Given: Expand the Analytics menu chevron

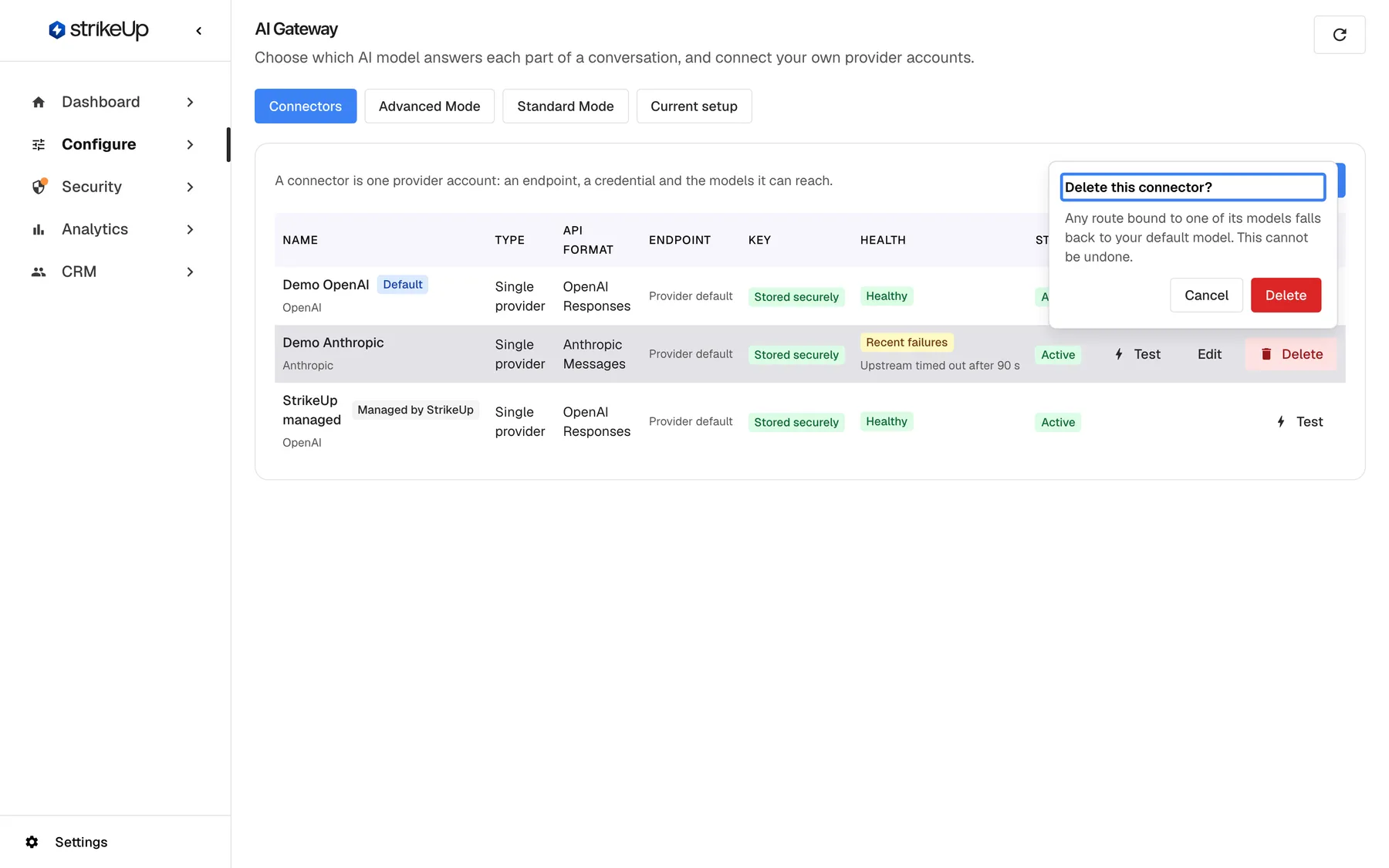Looking at the screenshot, I should click(x=190, y=229).
